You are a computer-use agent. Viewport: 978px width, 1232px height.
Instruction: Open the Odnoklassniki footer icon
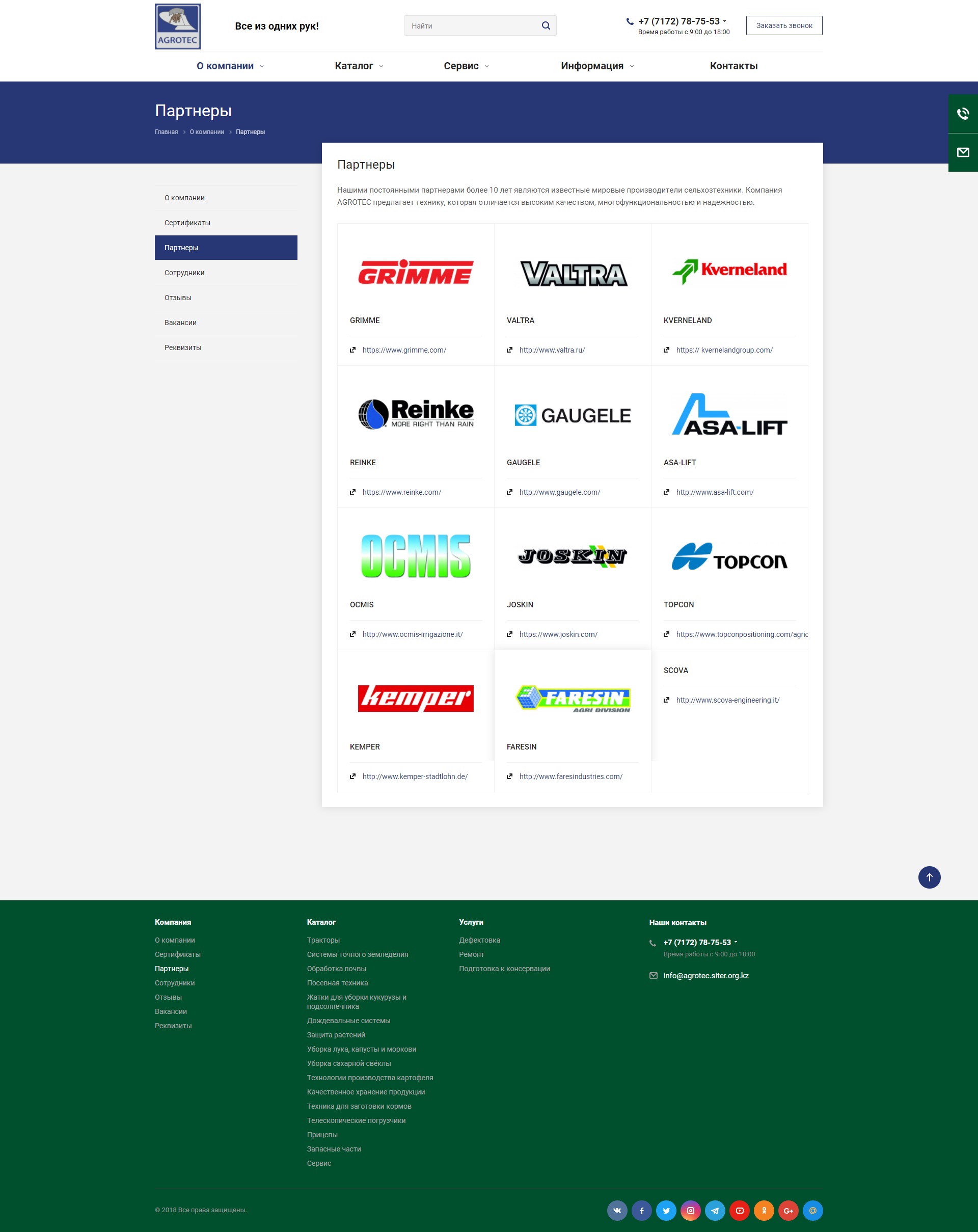click(x=764, y=1210)
